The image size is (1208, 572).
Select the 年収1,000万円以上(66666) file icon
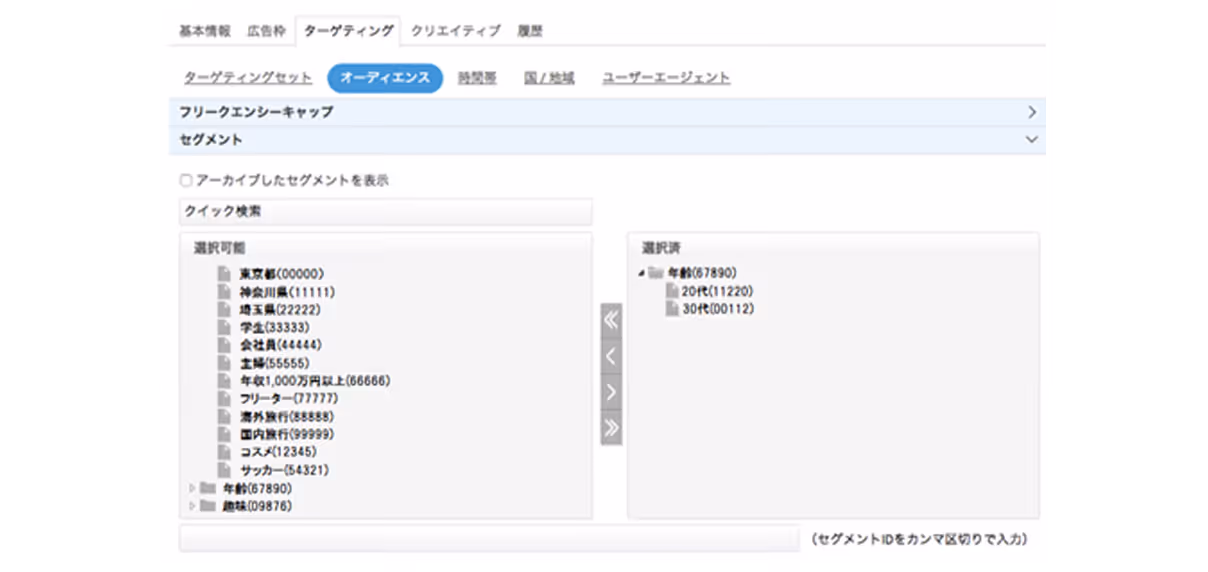[x=225, y=381]
